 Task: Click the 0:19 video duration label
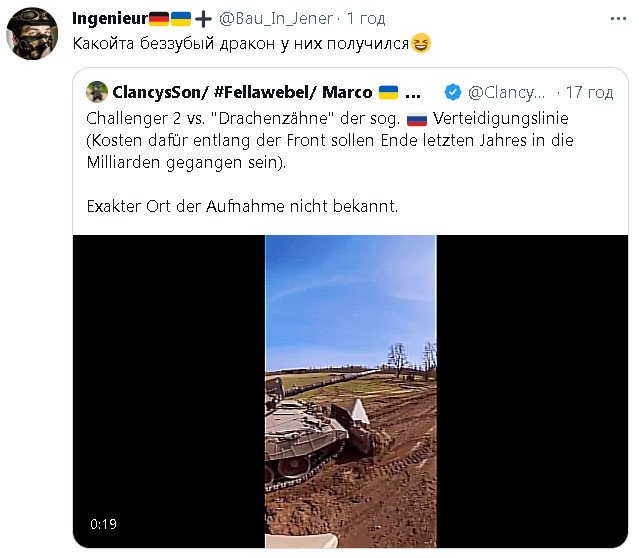click(103, 523)
